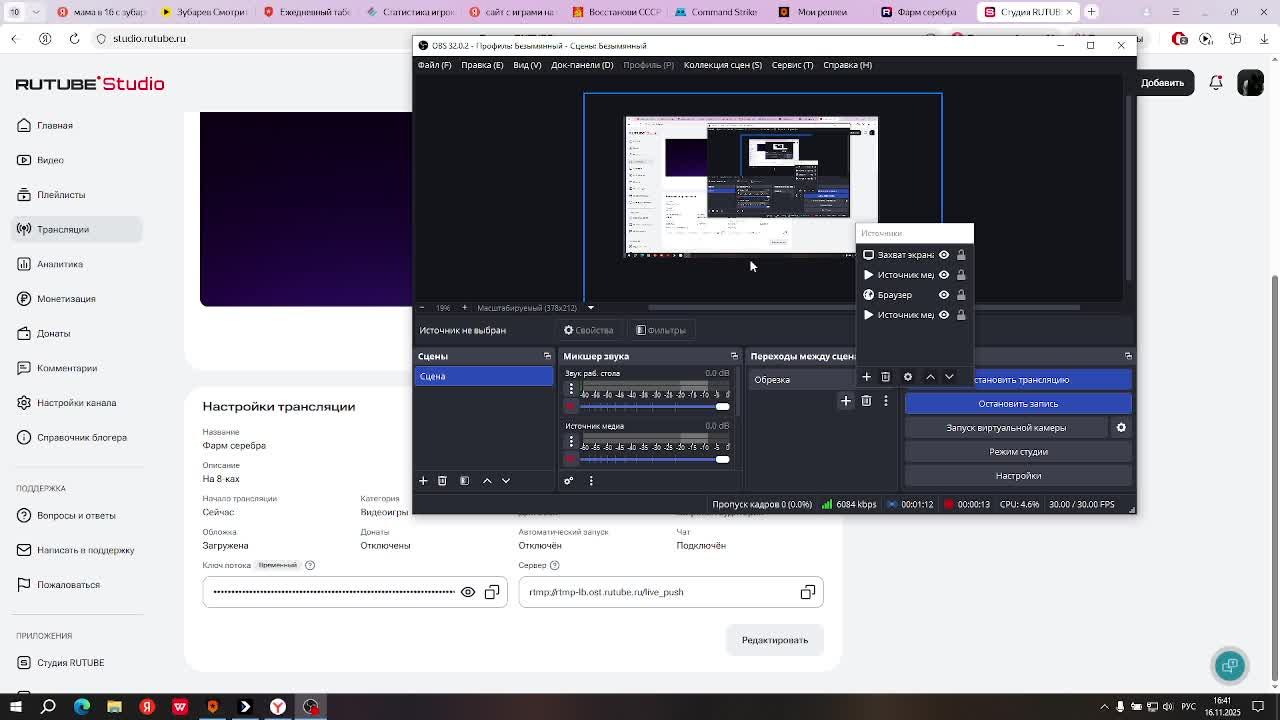Open RUTUBE notifications bell

(x=1216, y=83)
